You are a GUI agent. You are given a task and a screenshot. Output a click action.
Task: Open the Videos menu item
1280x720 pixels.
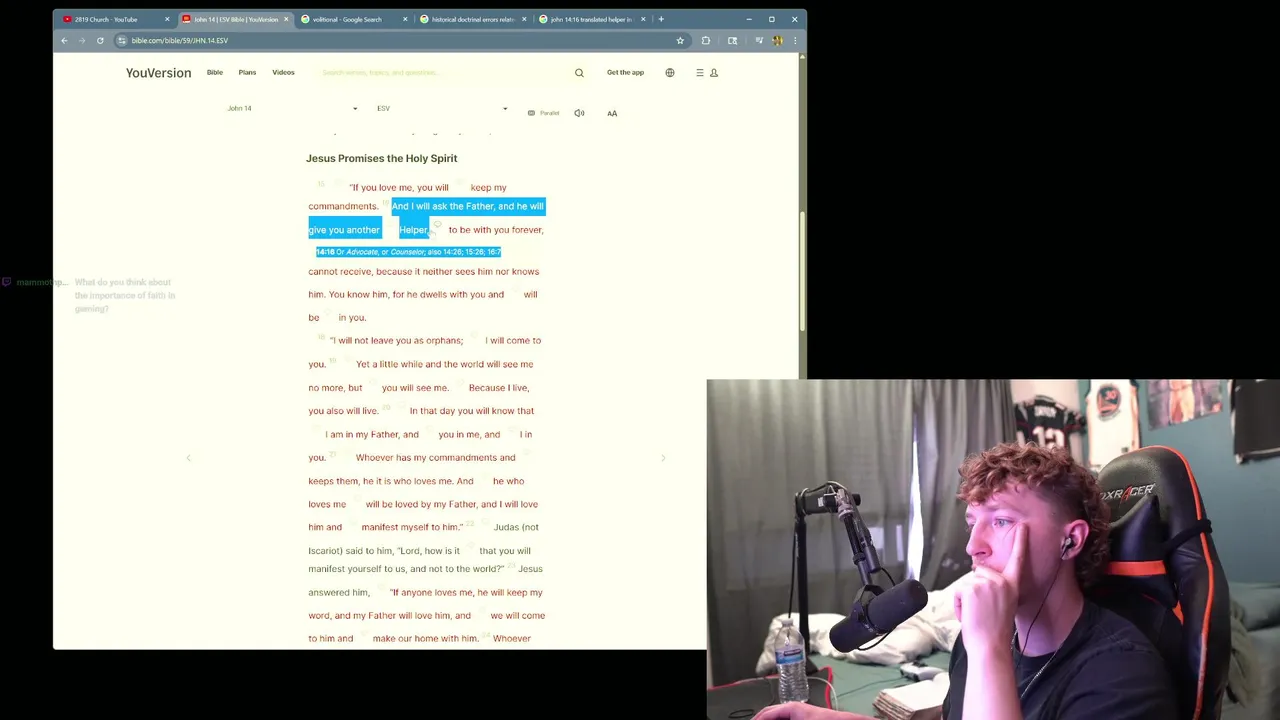click(283, 72)
